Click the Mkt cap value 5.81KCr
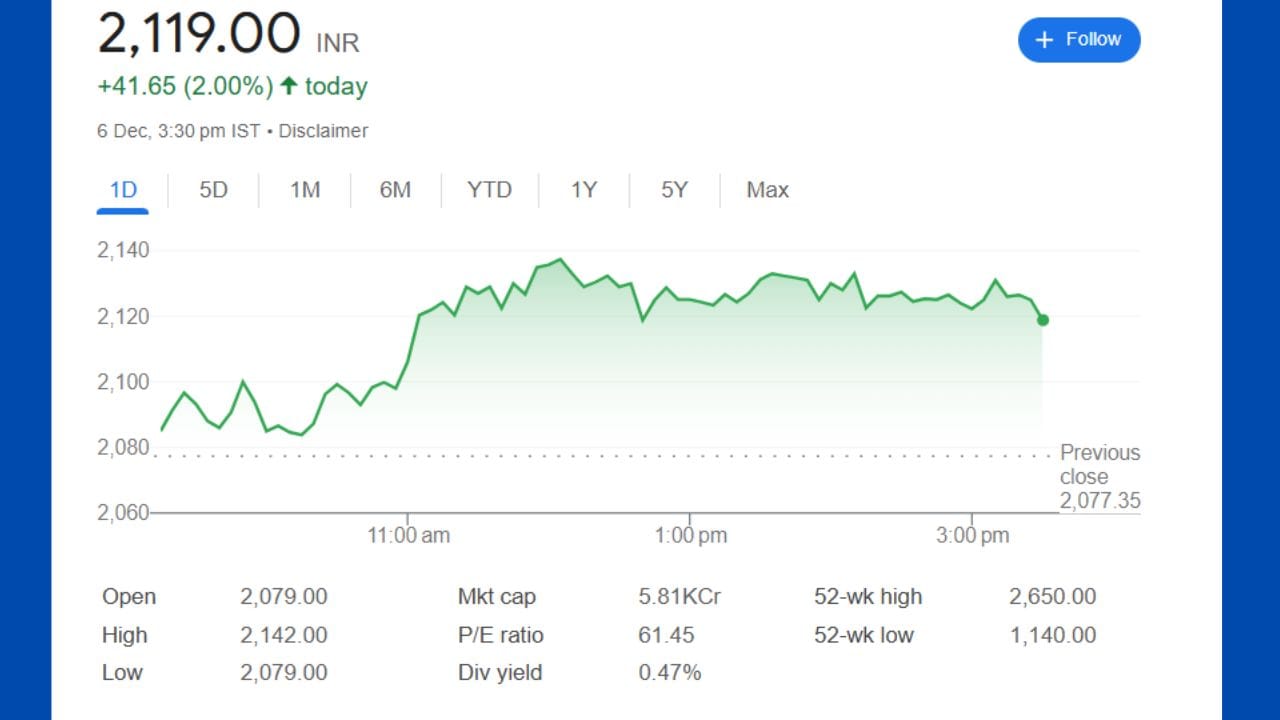The image size is (1280, 720). click(x=679, y=597)
